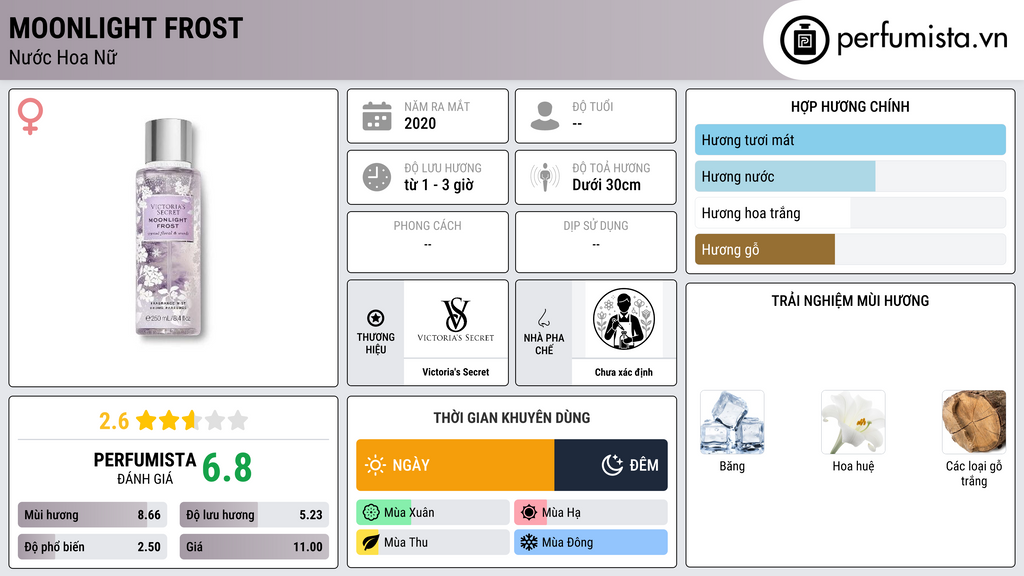Click the Chưa xác định perfumer label

pos(624,372)
